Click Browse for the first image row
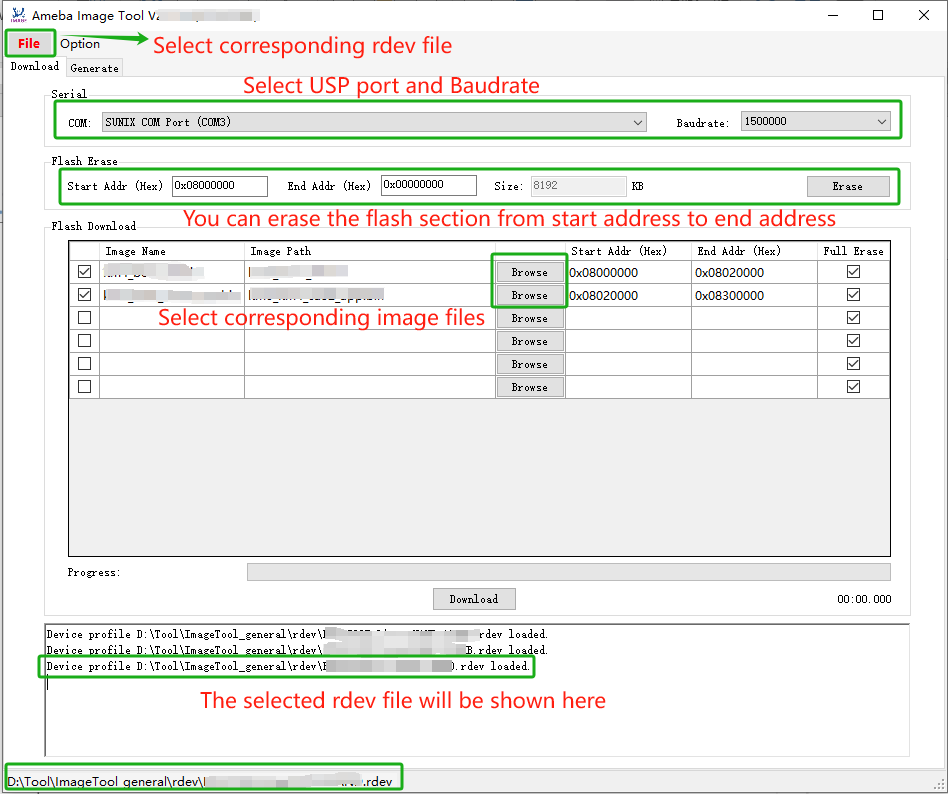Viewport: 948px width, 794px height. click(530, 272)
